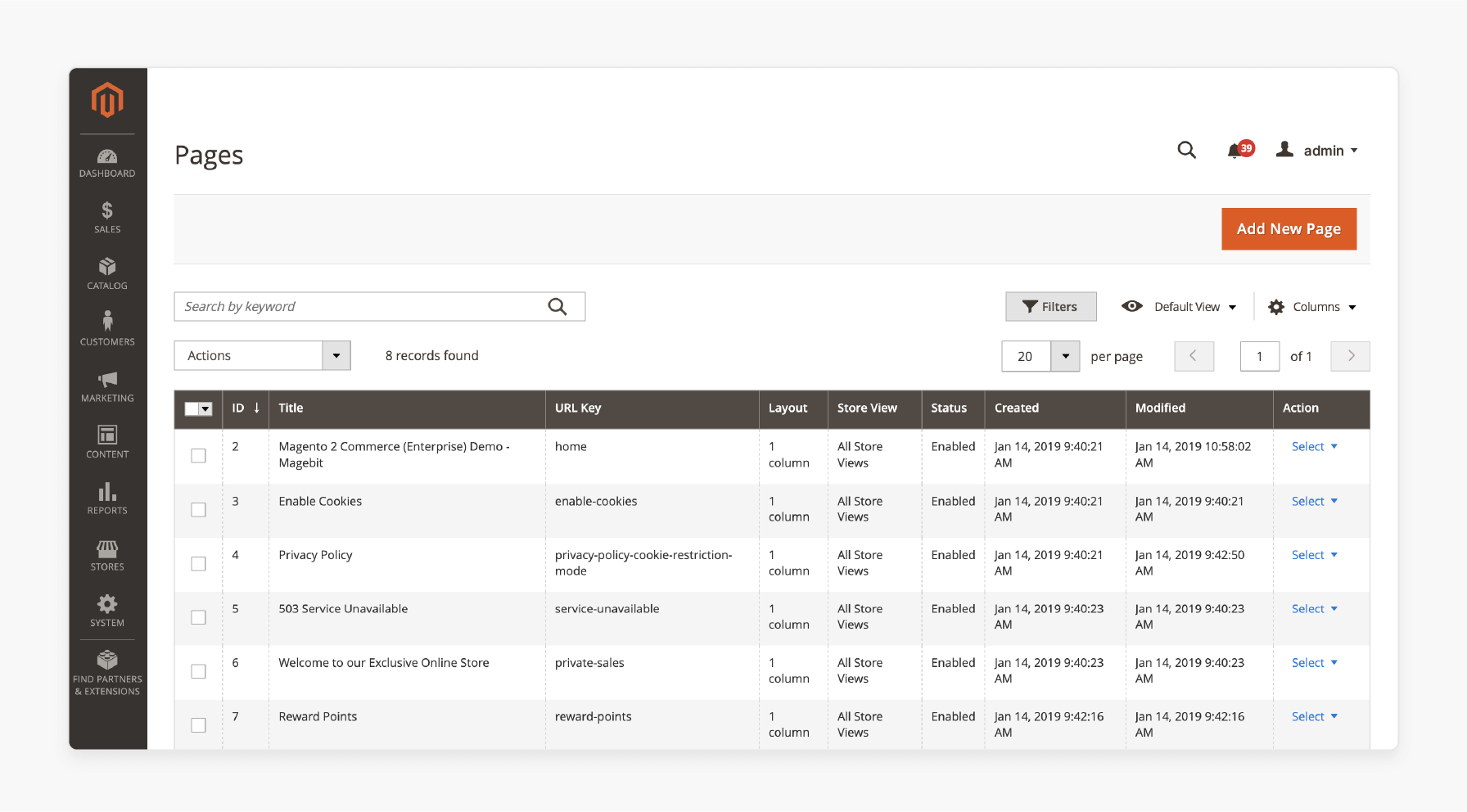
Task: Open Select action for Reward Points row
Action: click(1315, 716)
